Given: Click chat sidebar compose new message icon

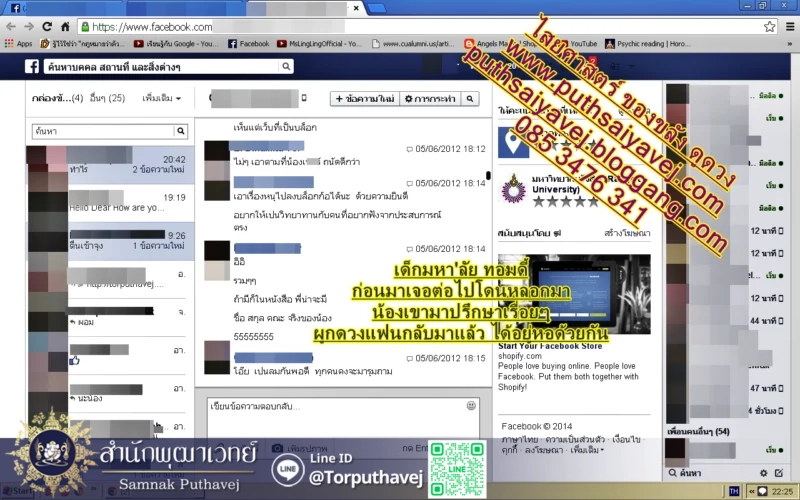Looking at the screenshot, I should pyautogui.click(x=779, y=473).
